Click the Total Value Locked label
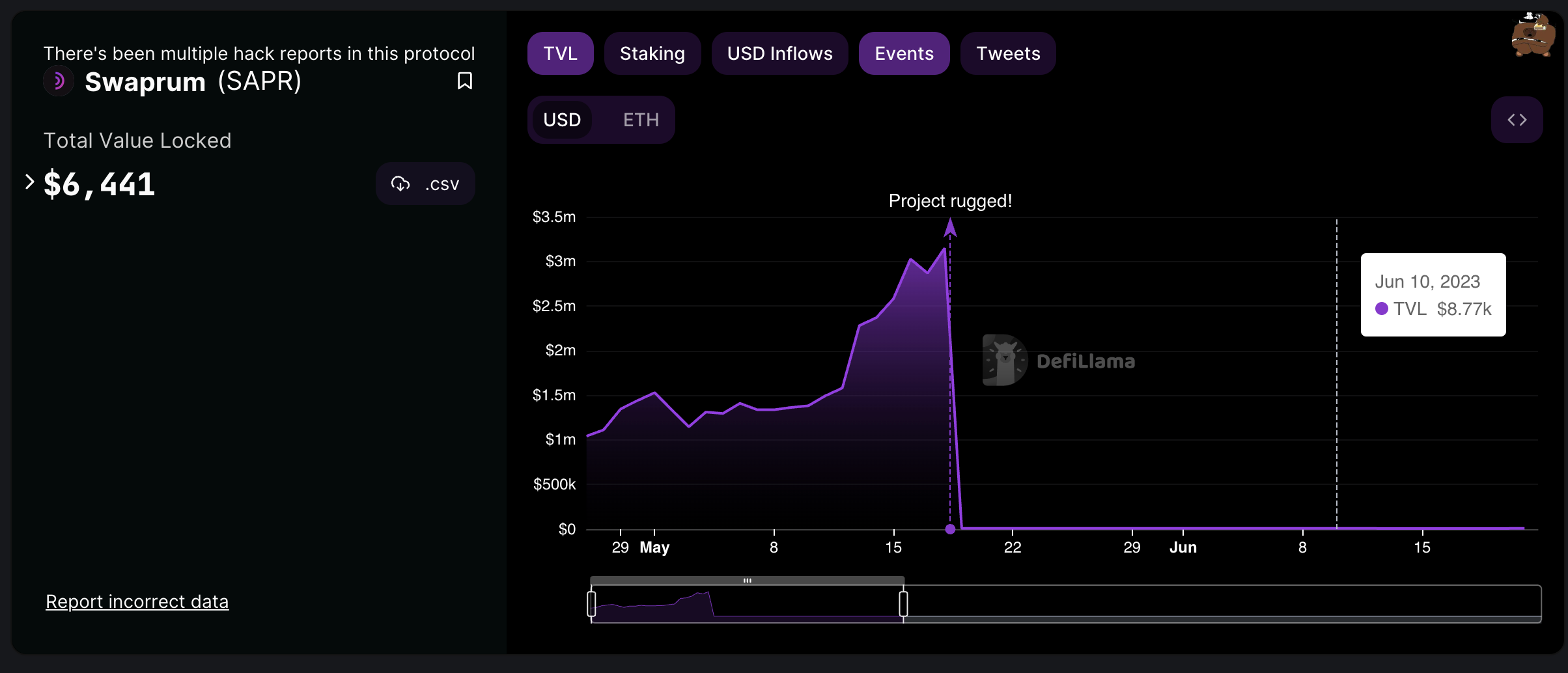 click(x=137, y=141)
